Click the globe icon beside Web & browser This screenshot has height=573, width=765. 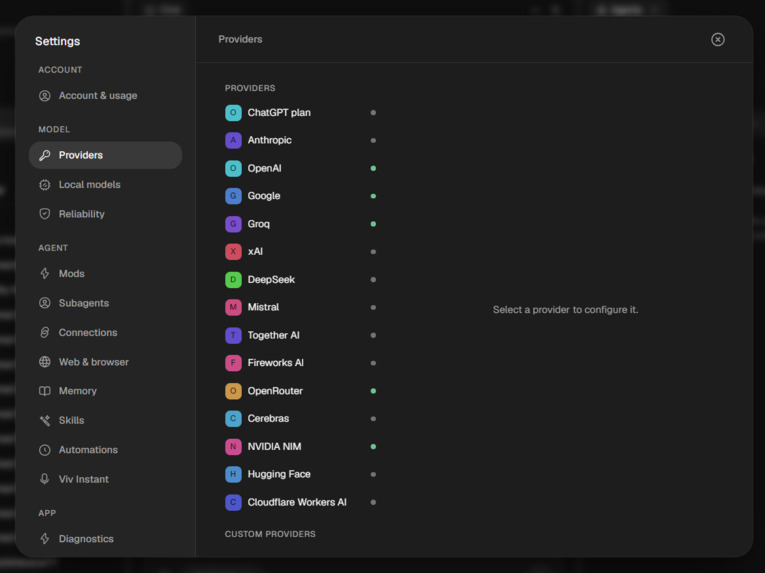45,362
